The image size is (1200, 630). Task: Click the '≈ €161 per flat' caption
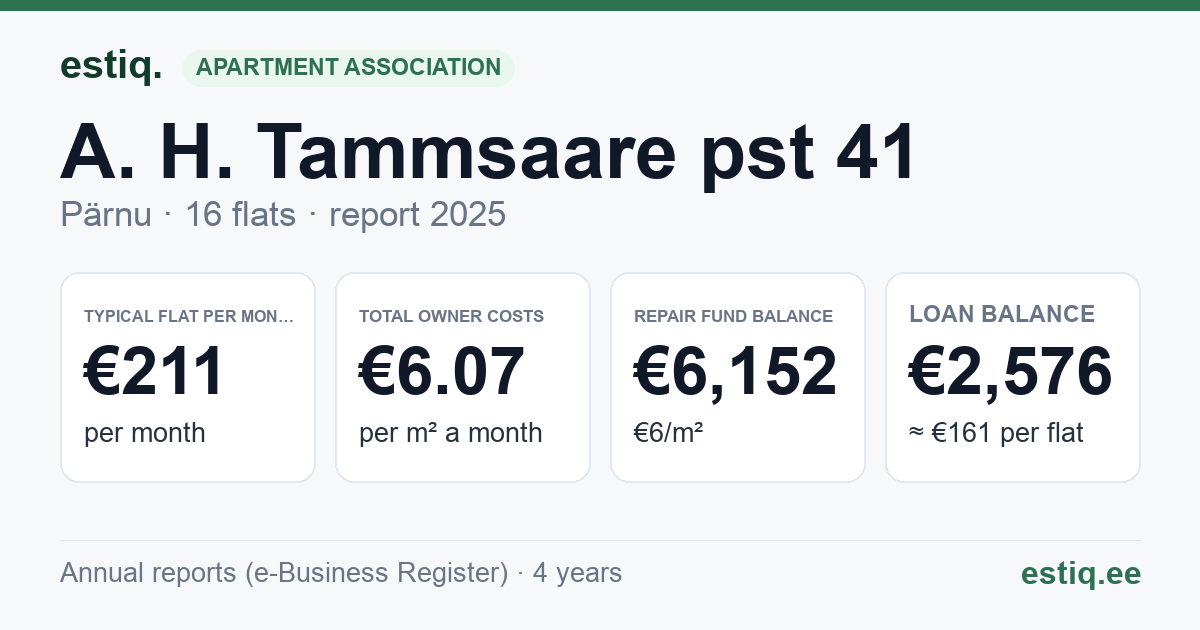point(996,433)
